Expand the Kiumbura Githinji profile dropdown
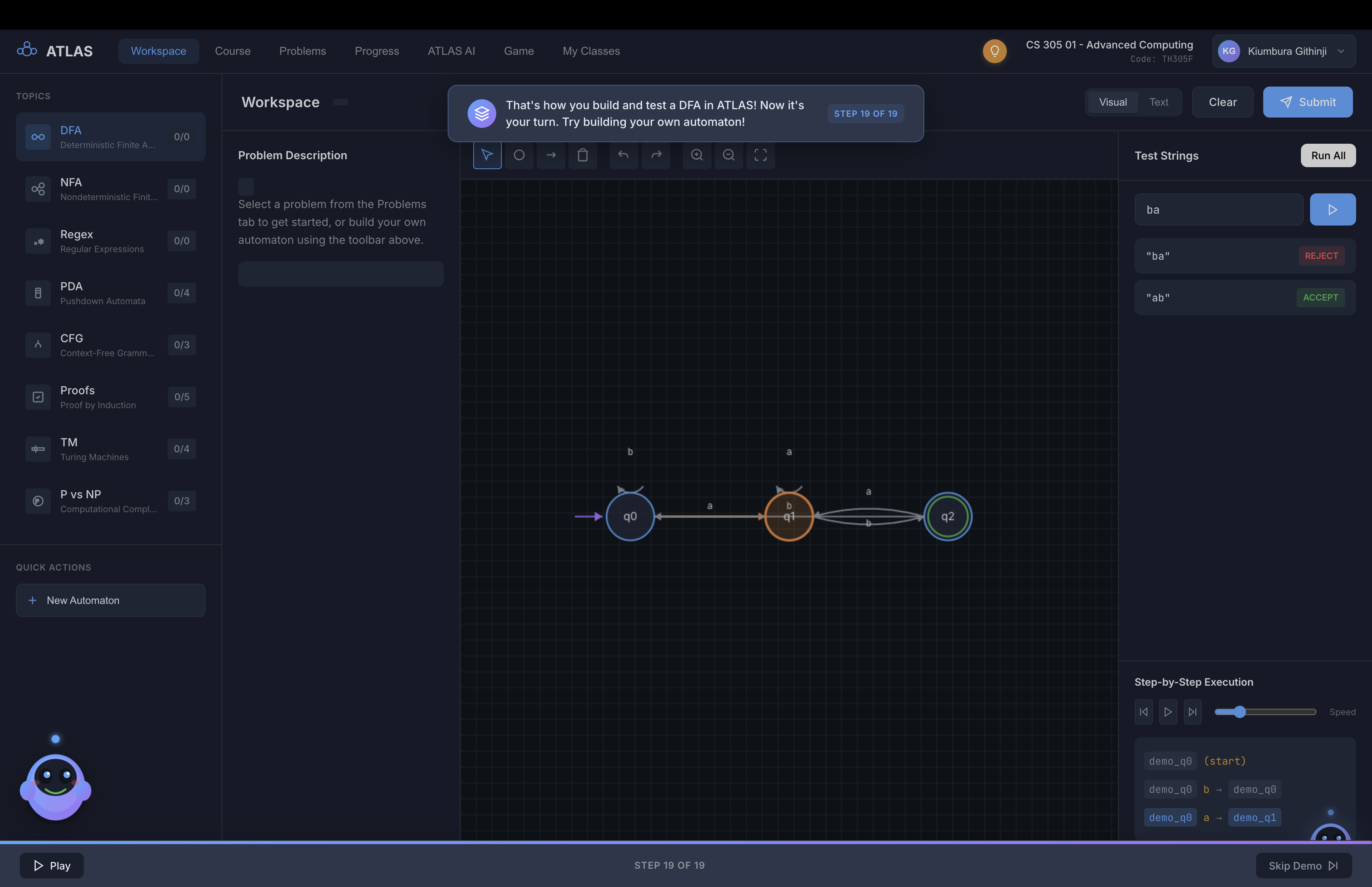 click(x=1341, y=51)
